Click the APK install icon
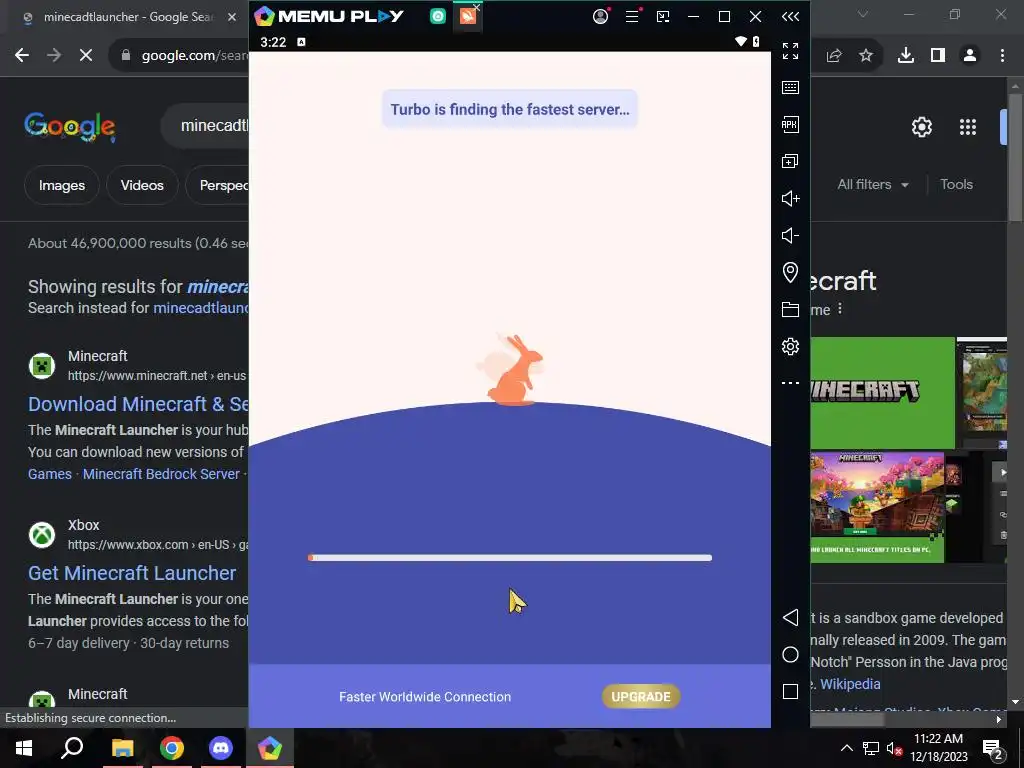Viewport: 1024px width, 768px height. (790, 124)
